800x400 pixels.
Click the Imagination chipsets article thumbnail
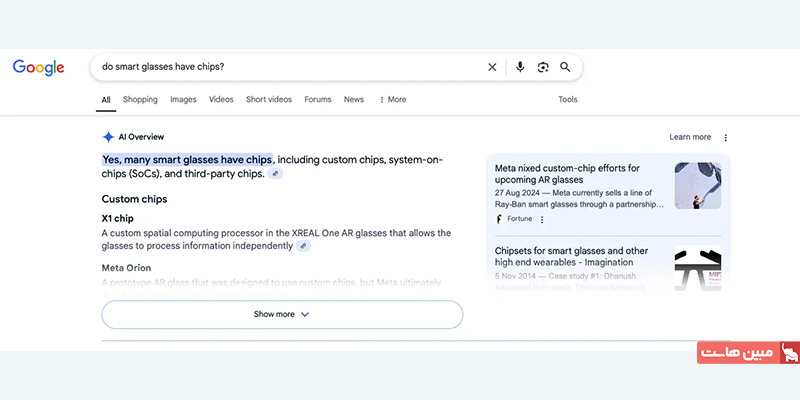pos(697,268)
